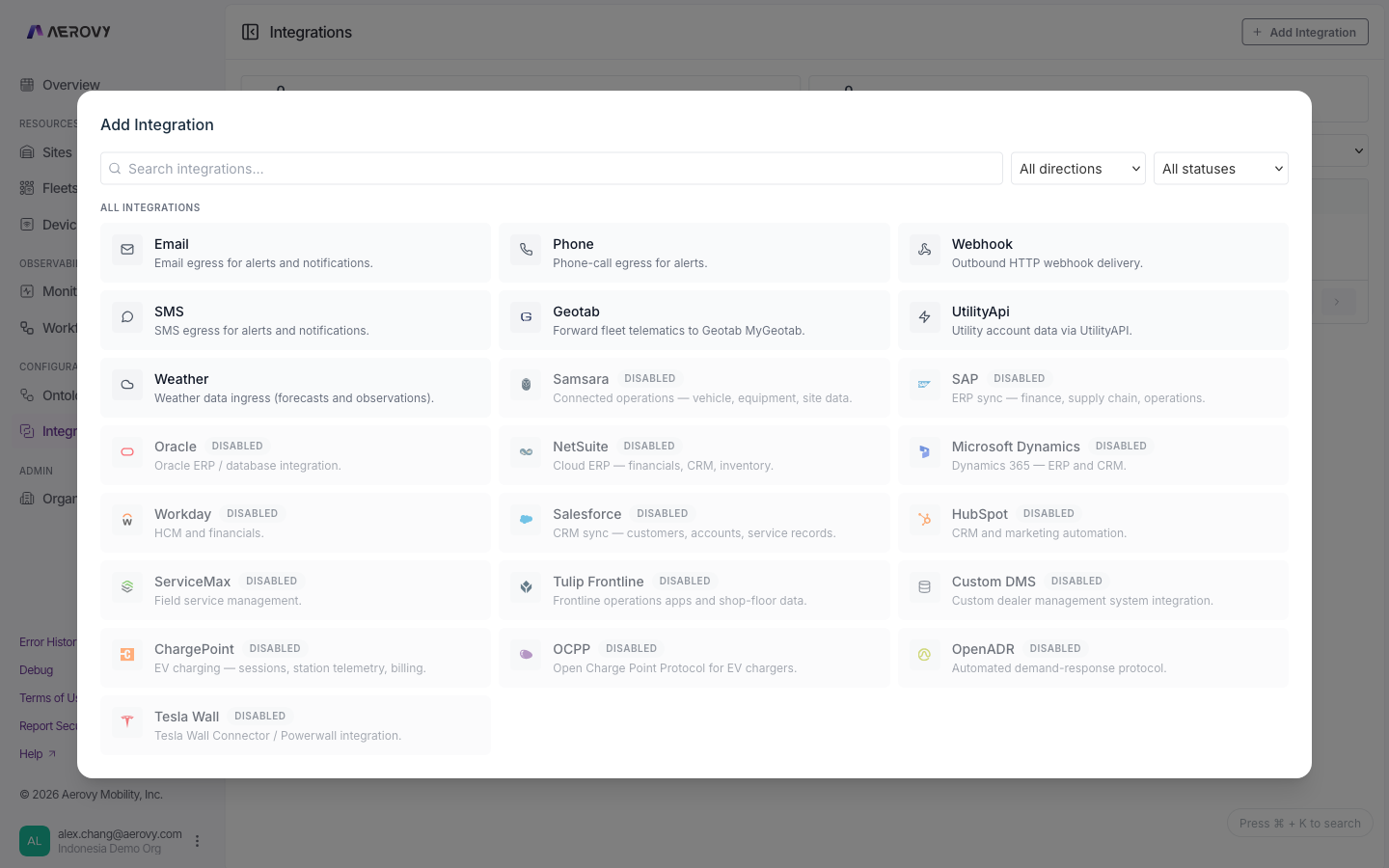The image size is (1389, 868).
Task: Select the ServiceMax green logo icon
Action: (x=127, y=587)
